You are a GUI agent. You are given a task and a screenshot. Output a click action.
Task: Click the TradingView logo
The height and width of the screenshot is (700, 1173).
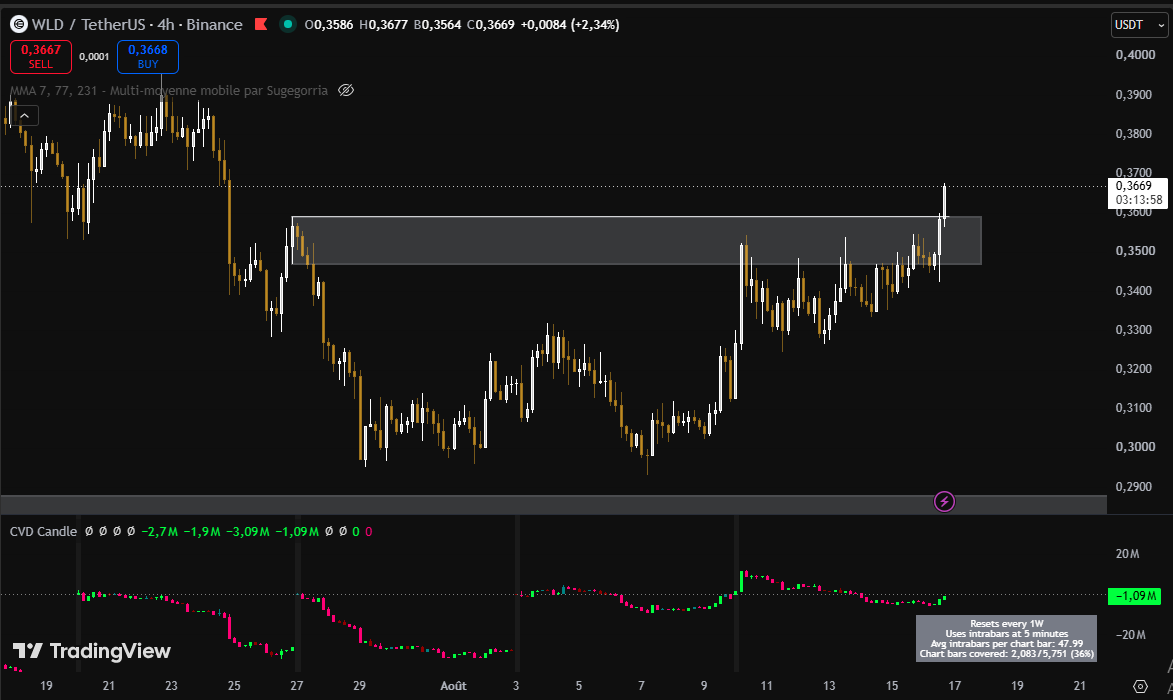[92, 651]
